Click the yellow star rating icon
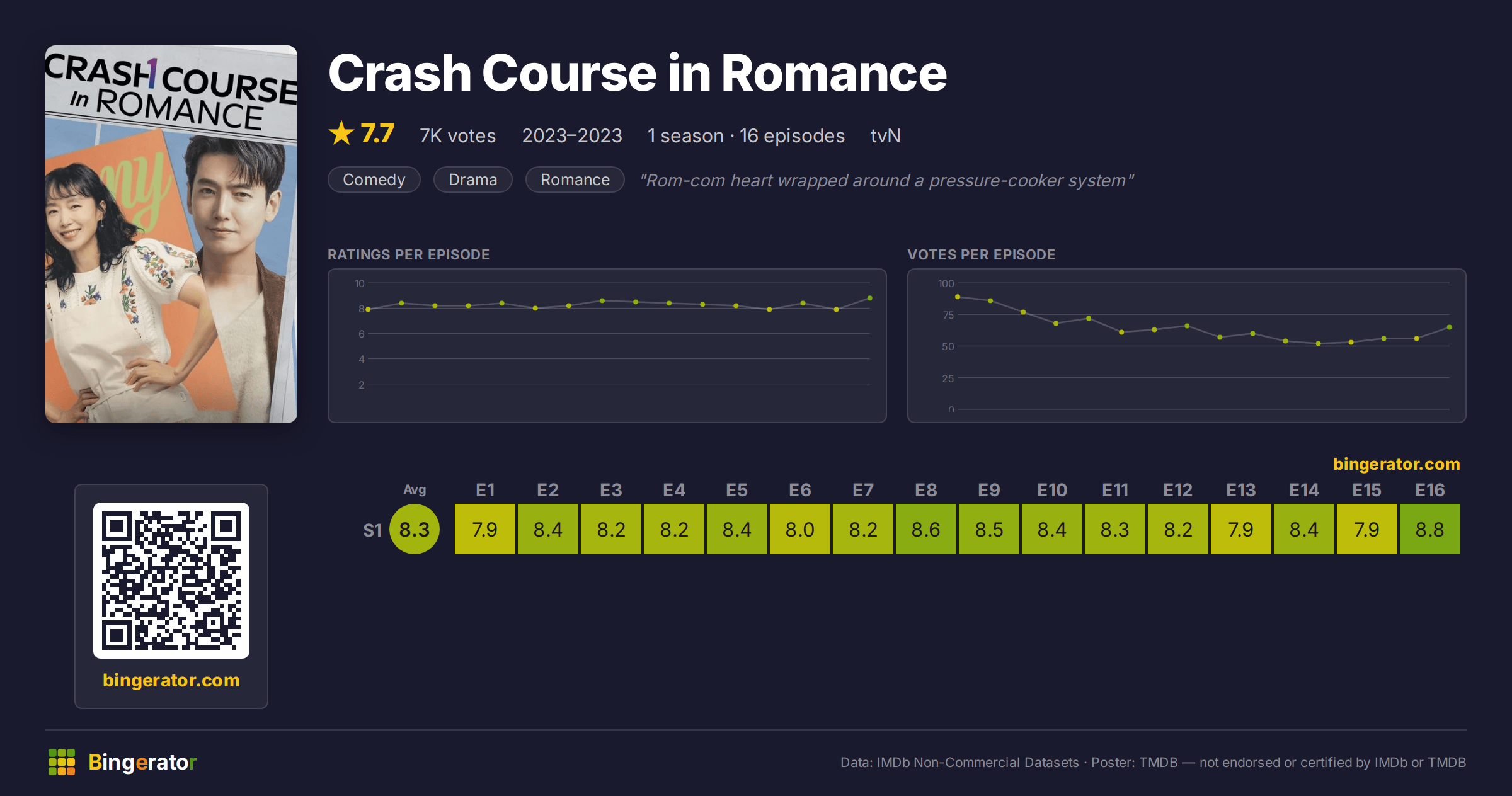 341,134
